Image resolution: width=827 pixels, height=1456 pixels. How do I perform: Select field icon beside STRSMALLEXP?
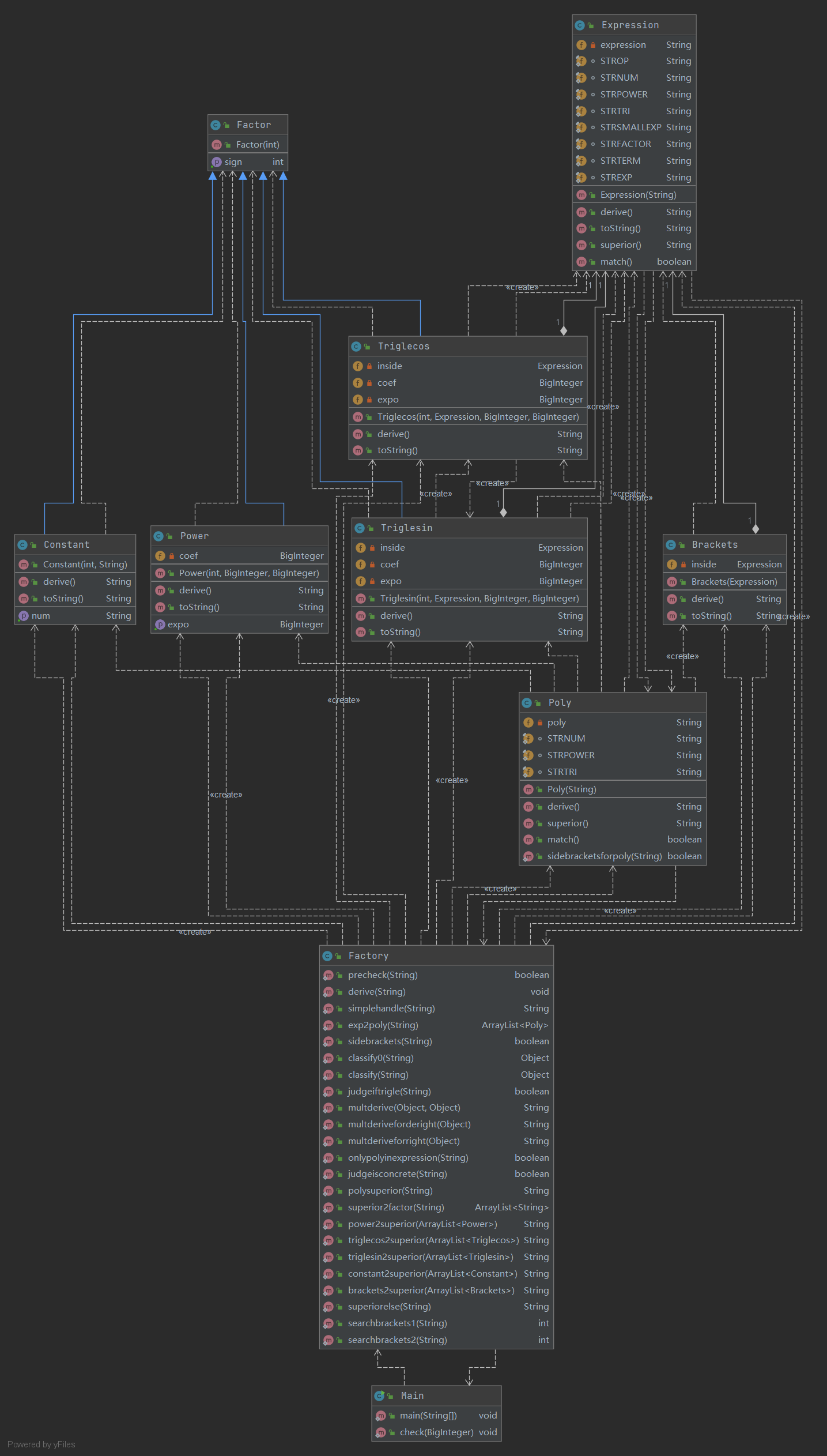click(x=581, y=127)
